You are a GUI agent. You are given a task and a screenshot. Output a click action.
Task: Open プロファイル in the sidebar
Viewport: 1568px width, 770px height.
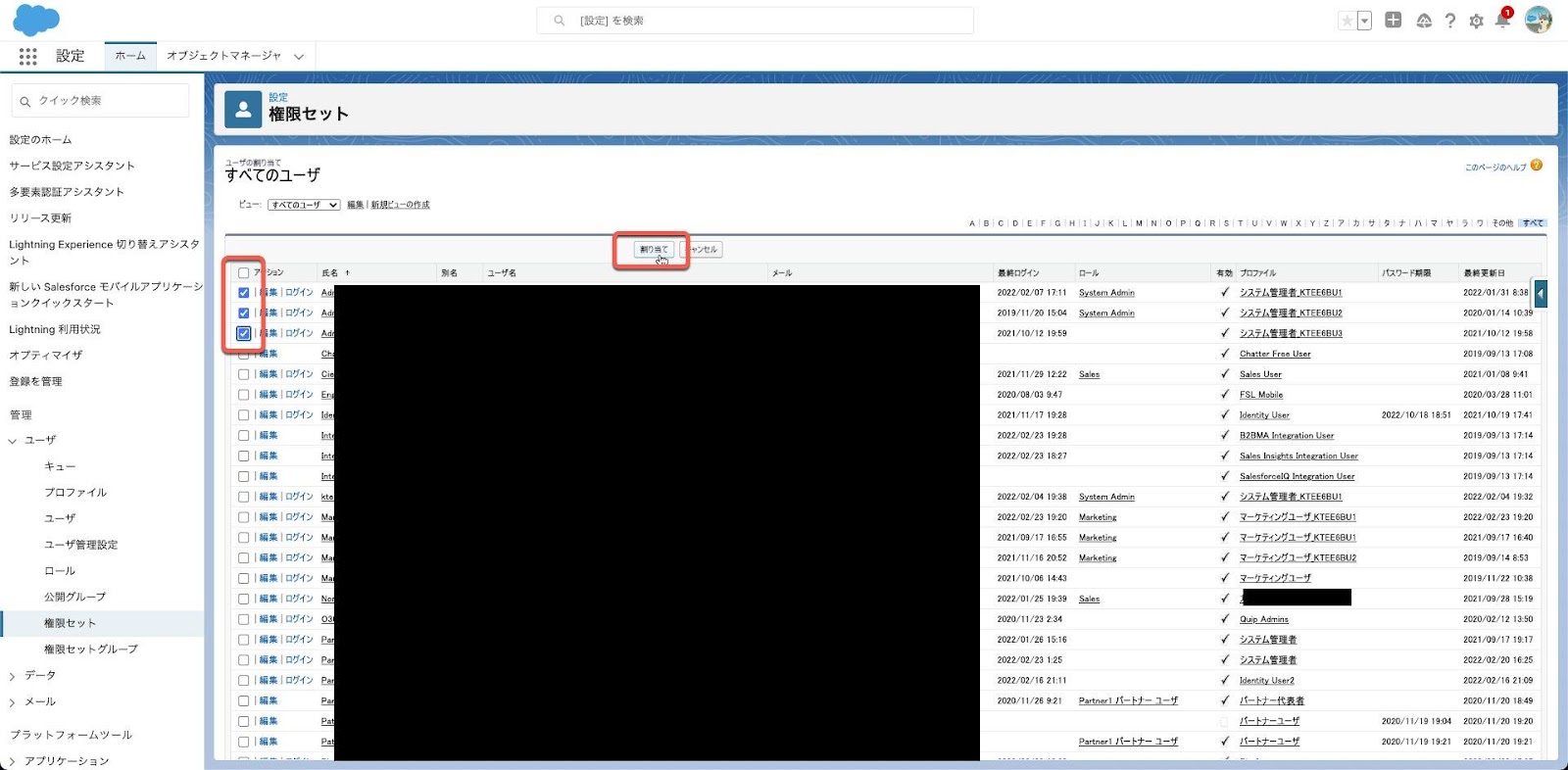pos(75,492)
